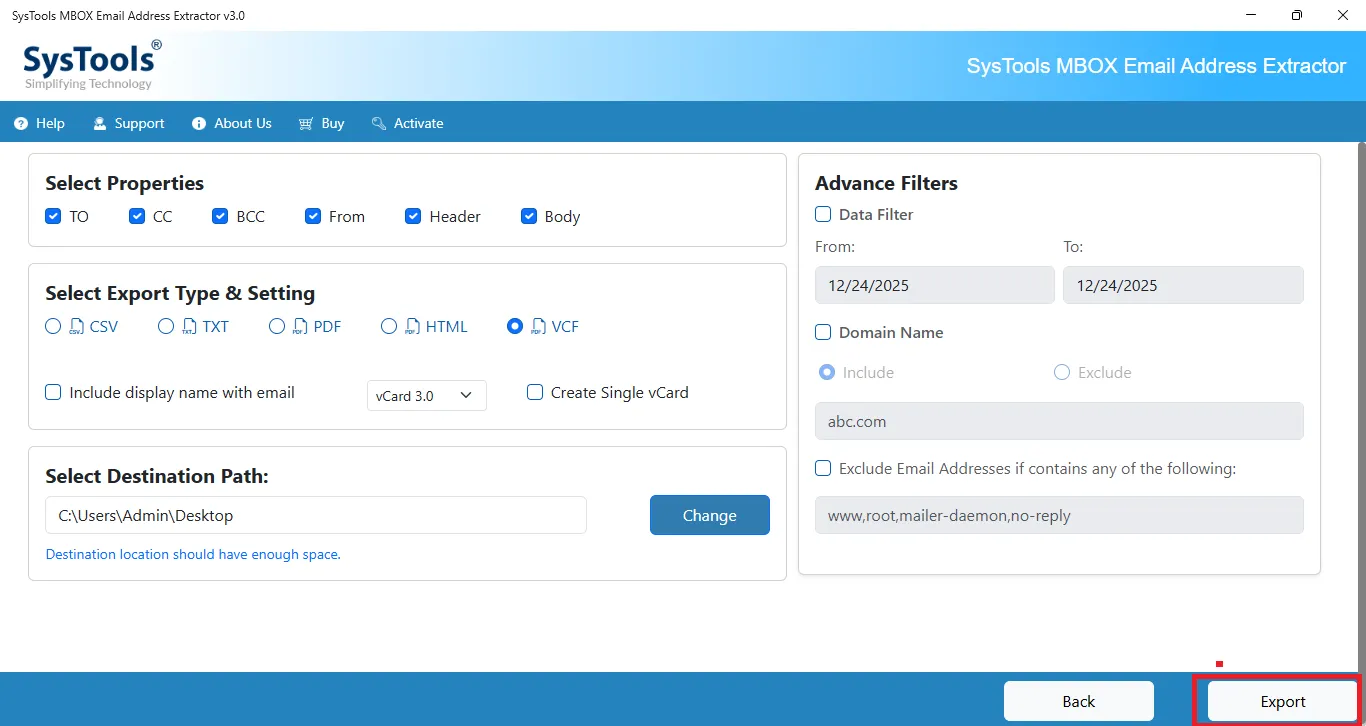Open the Buy menu item
This screenshot has width=1366, height=726.
[321, 124]
